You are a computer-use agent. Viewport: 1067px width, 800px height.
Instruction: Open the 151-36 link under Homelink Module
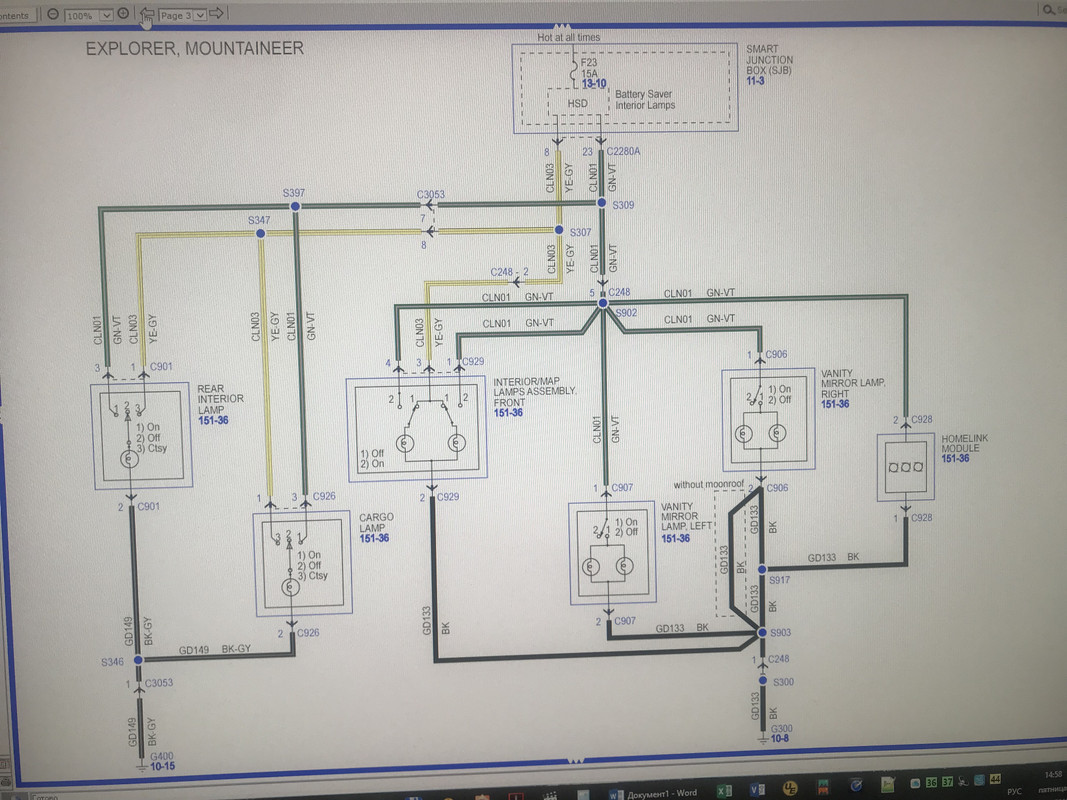coord(955,459)
